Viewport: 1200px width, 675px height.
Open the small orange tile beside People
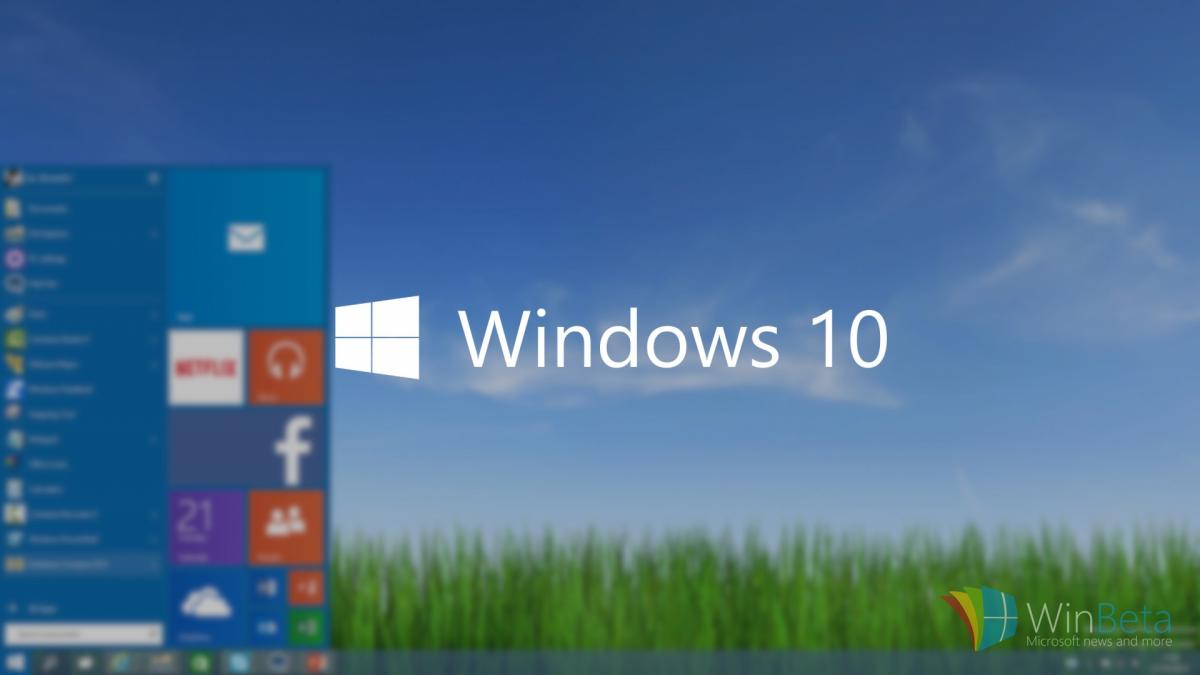point(306,586)
